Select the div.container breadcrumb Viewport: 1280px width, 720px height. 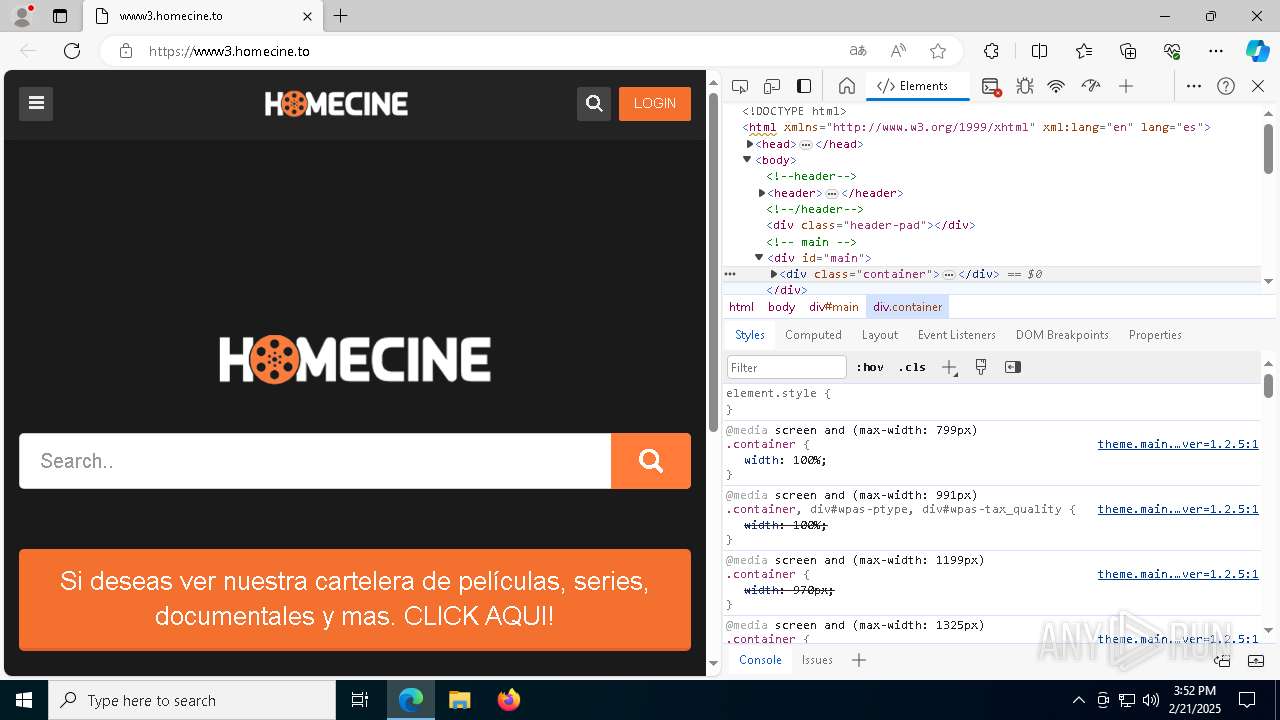tap(908, 307)
